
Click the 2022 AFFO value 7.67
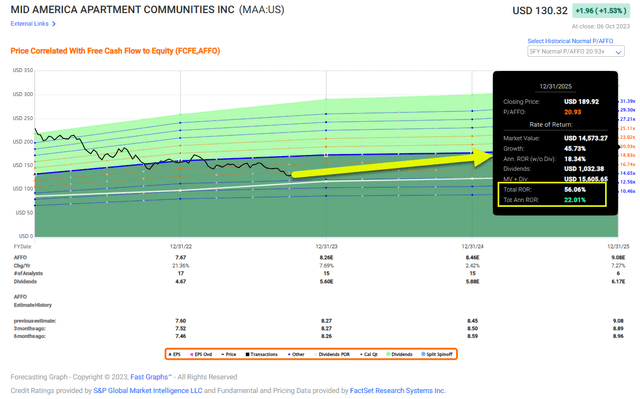(181, 257)
